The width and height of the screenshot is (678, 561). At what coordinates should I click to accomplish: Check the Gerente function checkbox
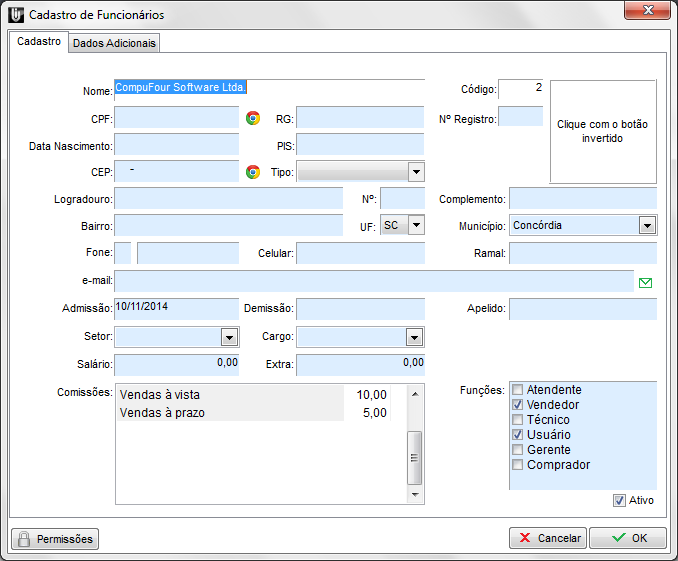[517, 450]
